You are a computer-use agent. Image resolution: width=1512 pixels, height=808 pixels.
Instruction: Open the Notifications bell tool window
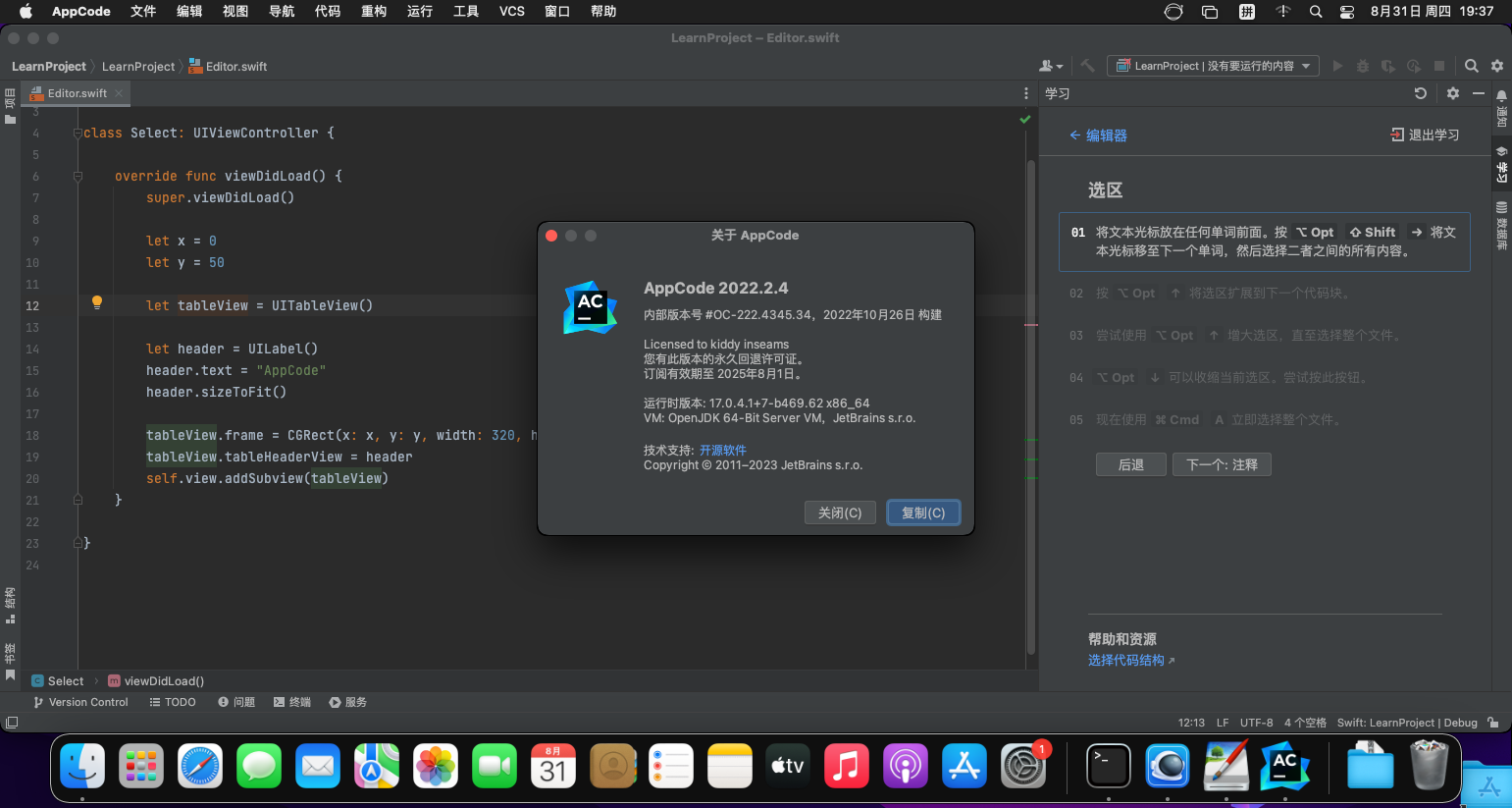click(1501, 108)
